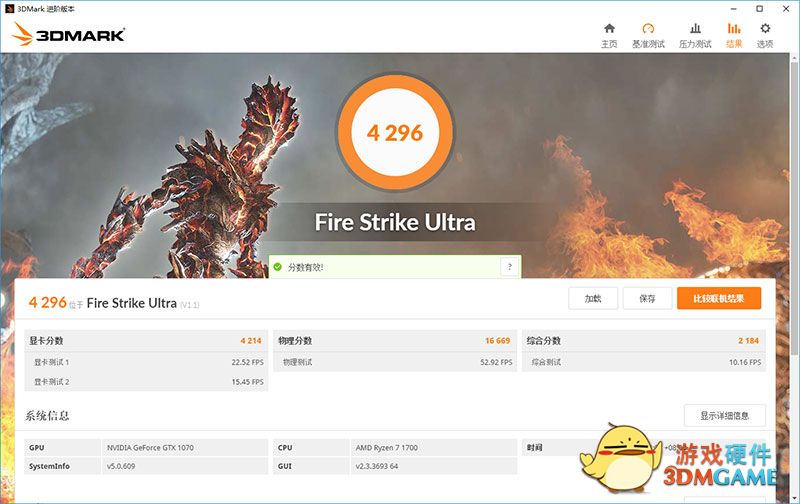
Task: Open the Home (主页) icon
Action: [x=609, y=29]
